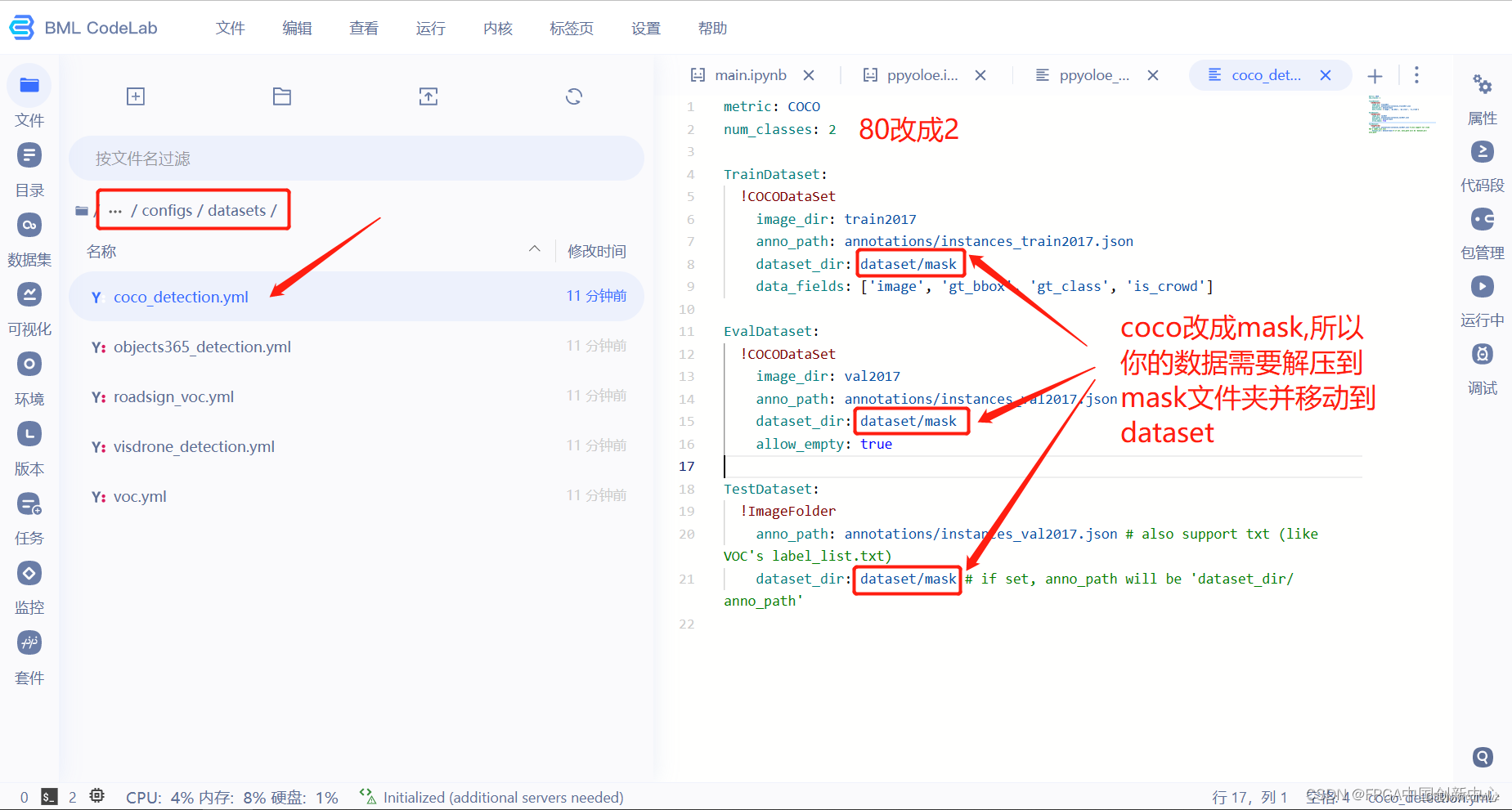Open the 调试 debugger panel
Screen dimensions: 1512x810
tap(1483, 368)
